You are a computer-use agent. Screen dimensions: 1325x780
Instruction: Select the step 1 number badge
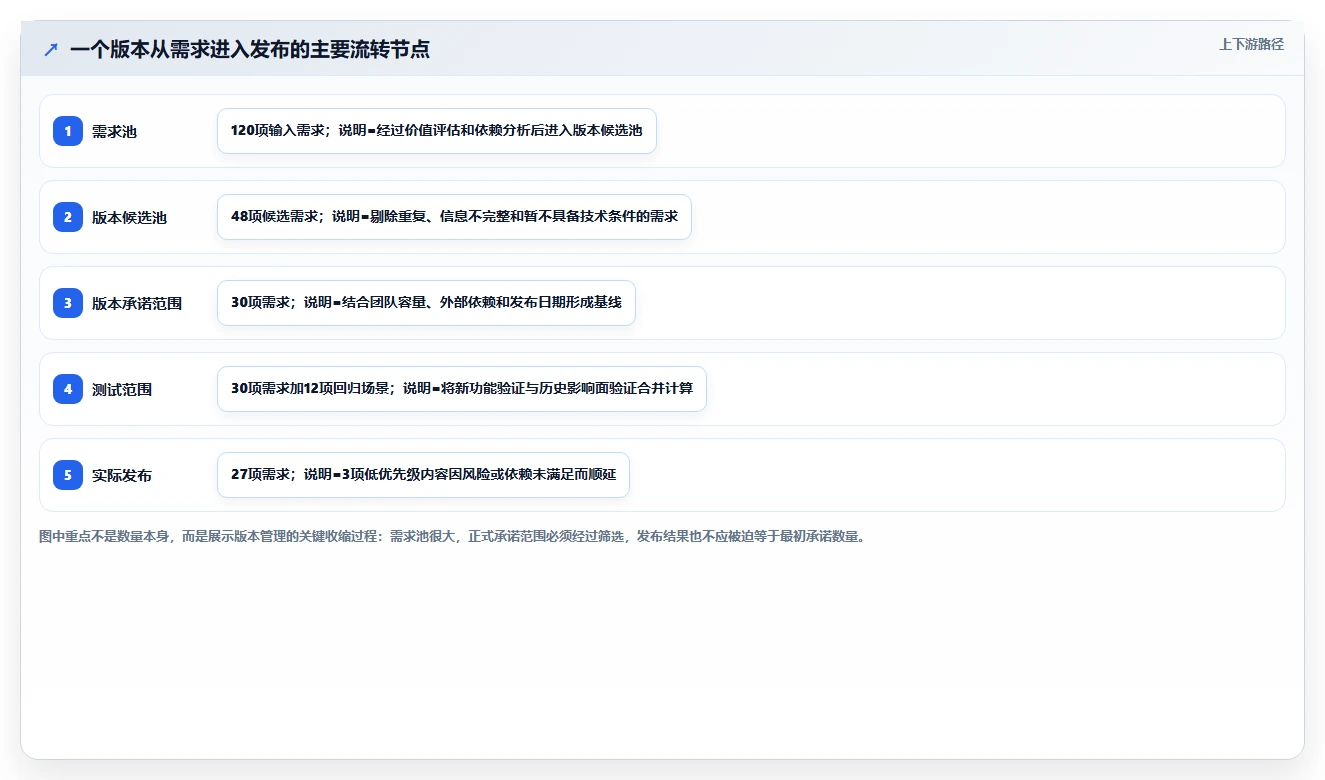click(x=68, y=131)
